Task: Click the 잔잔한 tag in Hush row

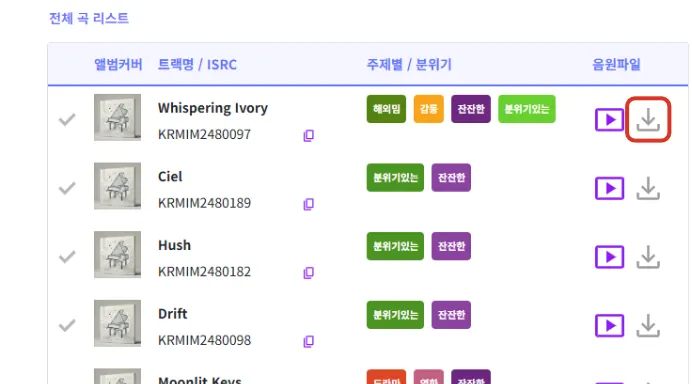Action: click(451, 246)
